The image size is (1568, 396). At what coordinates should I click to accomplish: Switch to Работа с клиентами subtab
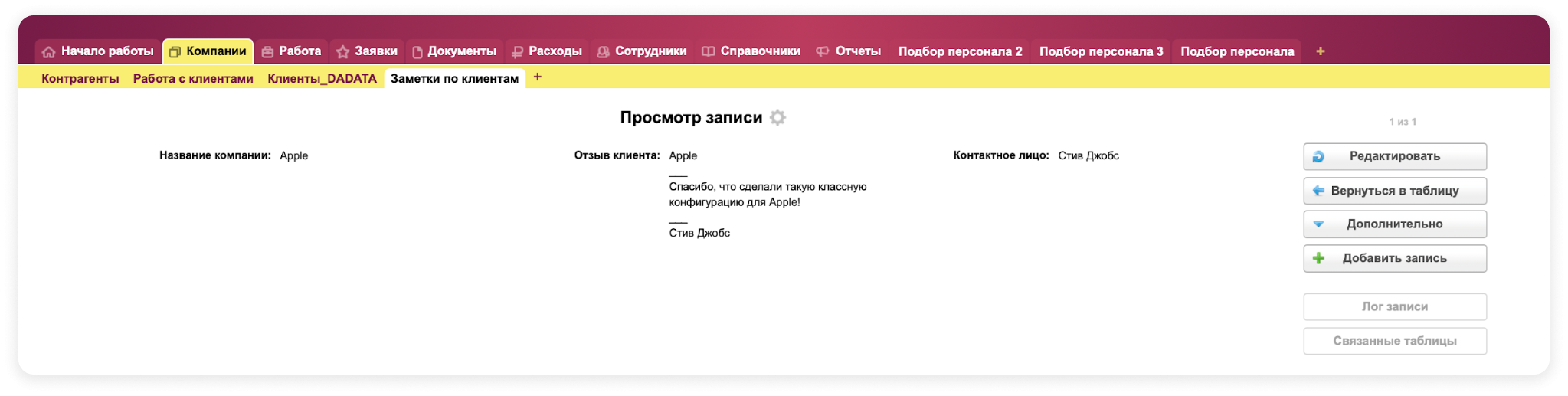tap(193, 78)
